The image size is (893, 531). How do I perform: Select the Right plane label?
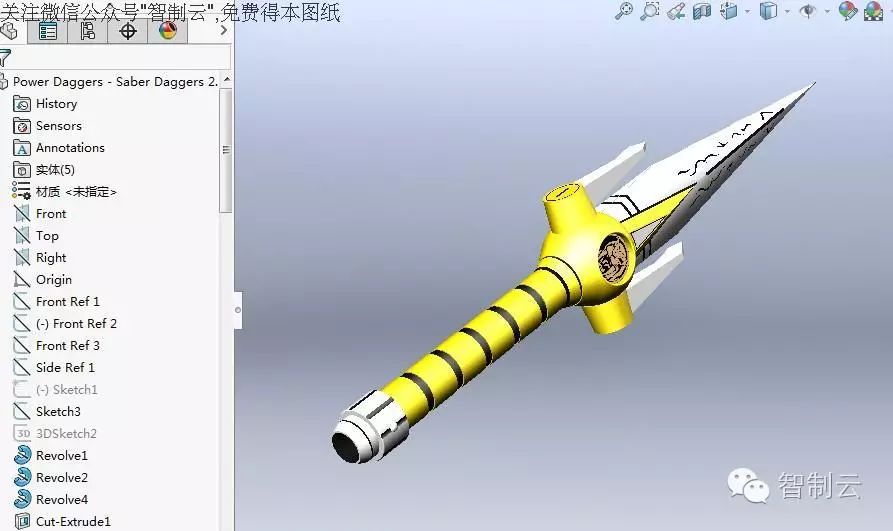coord(51,258)
